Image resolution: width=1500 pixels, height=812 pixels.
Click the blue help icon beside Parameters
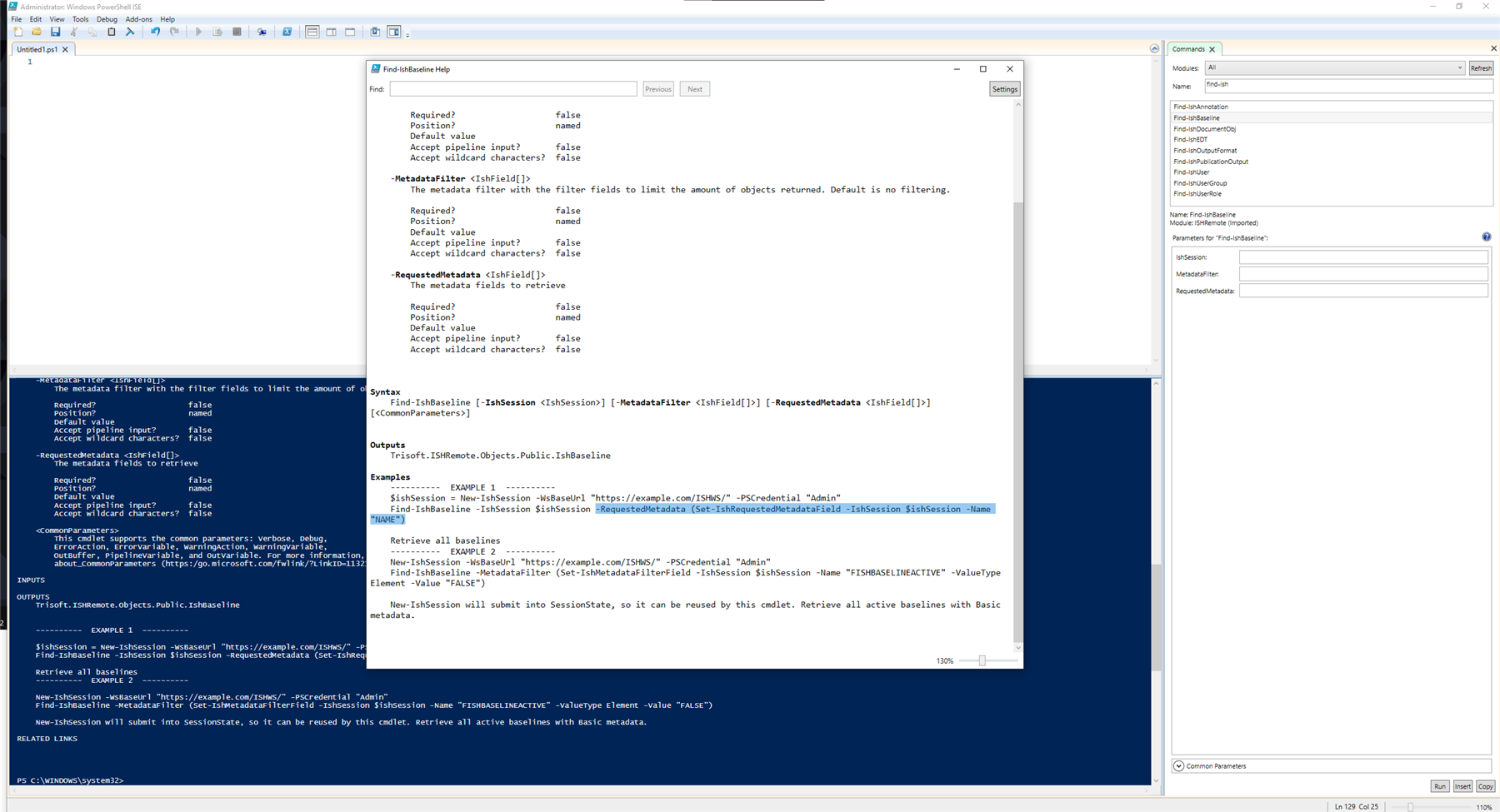coord(1486,237)
